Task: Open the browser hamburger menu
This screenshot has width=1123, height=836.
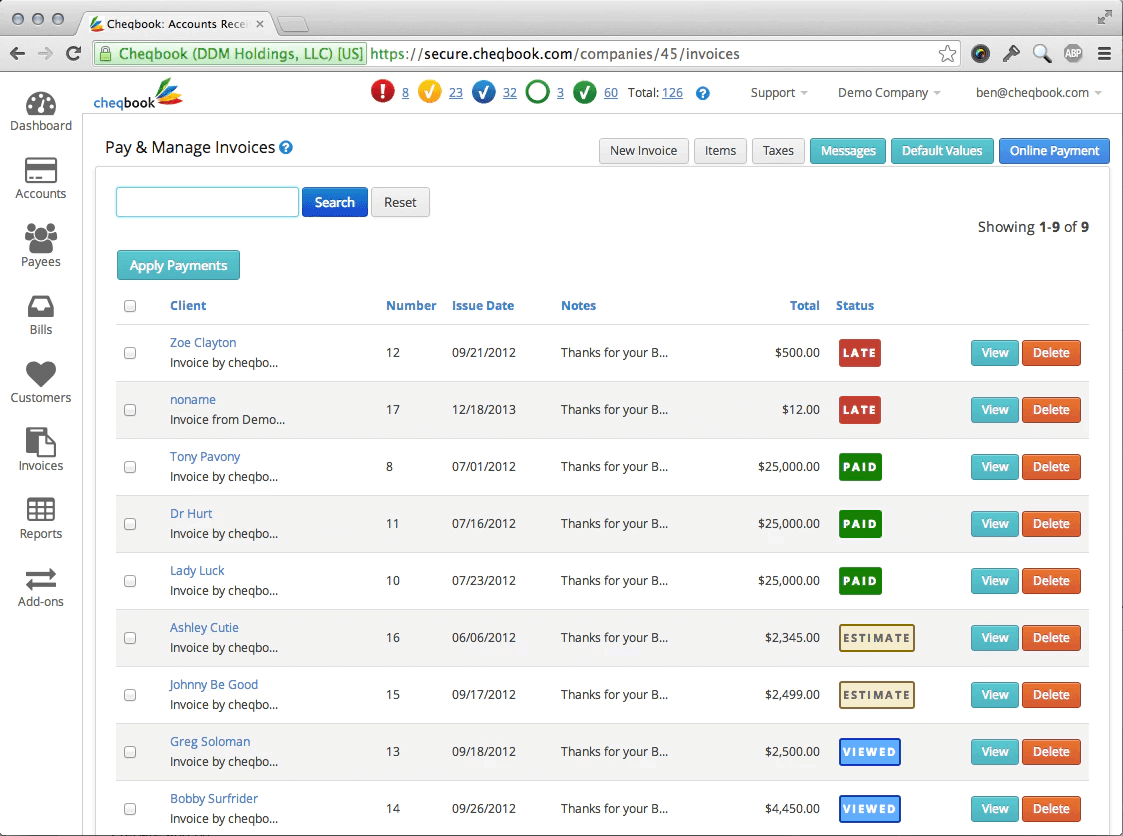Action: pyautogui.click(x=1104, y=54)
